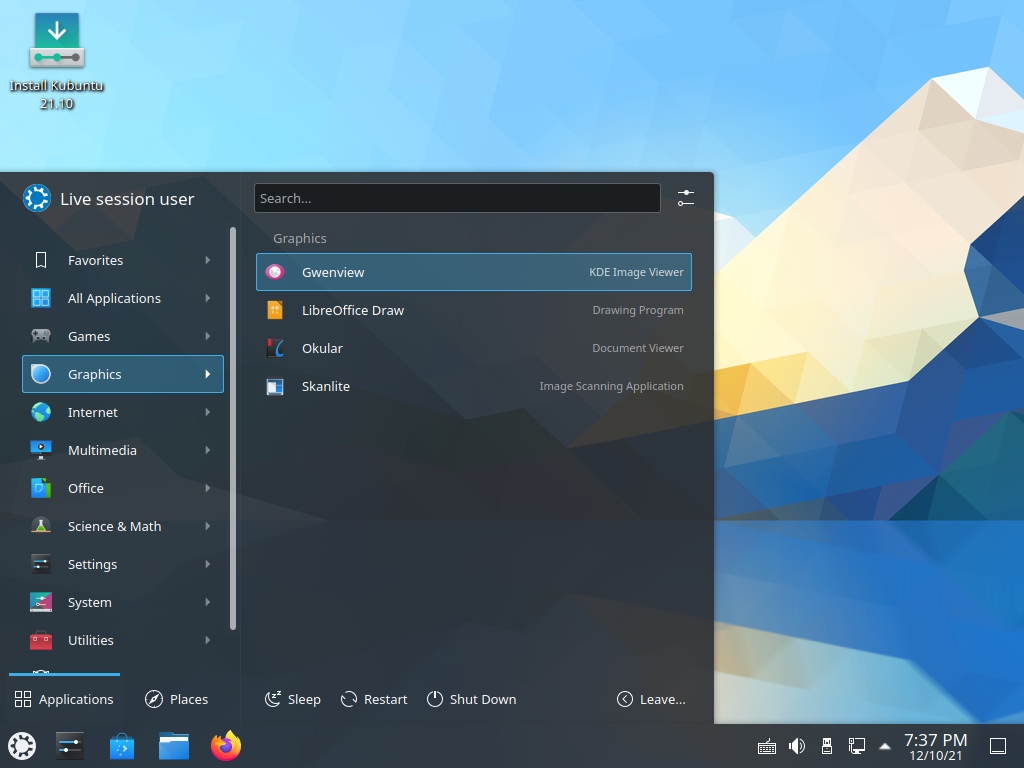The image size is (1024, 768).
Task: Switch to the Places tab
Action: 176,699
